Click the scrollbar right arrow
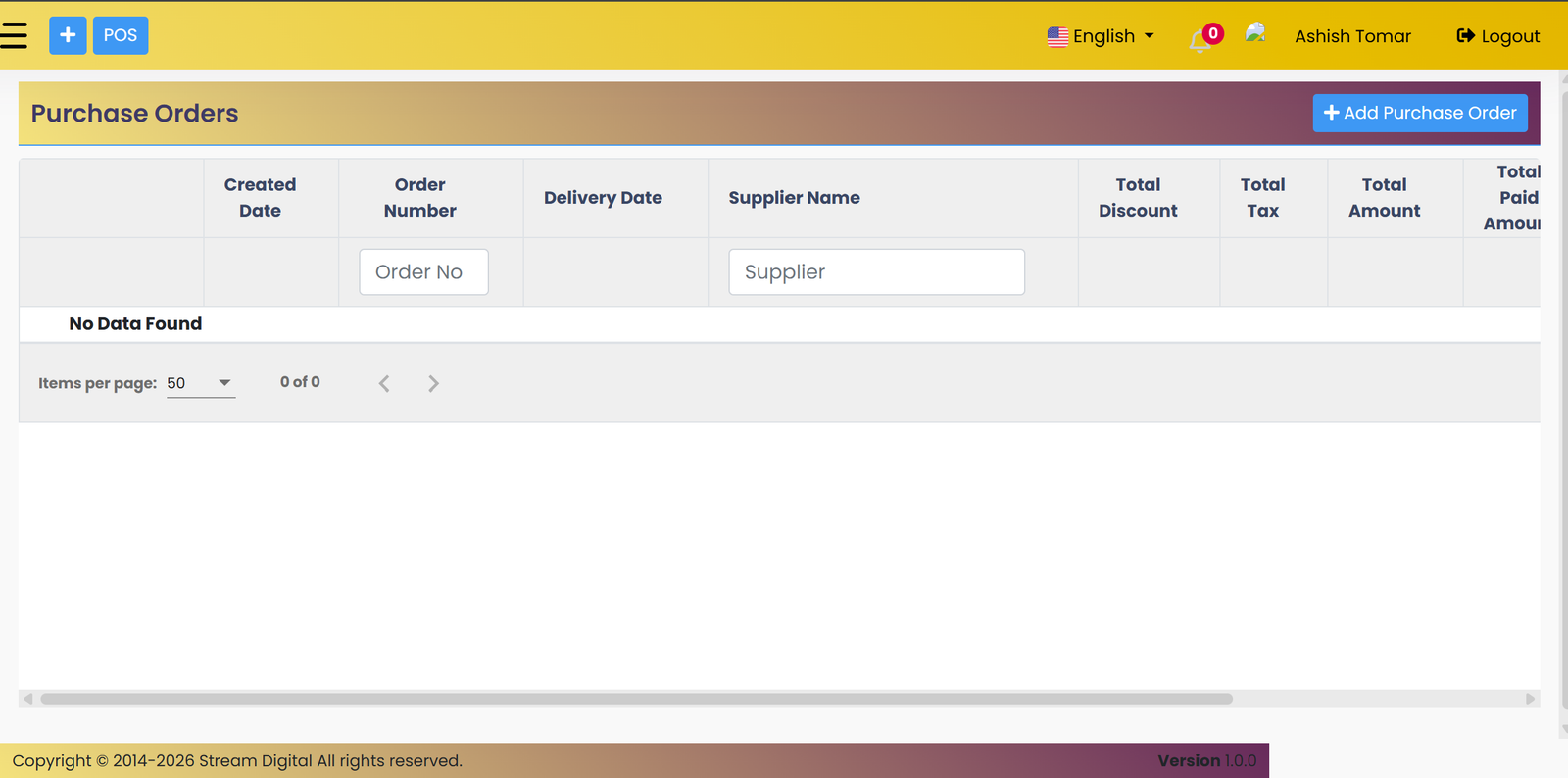This screenshot has height=778, width=1568. 1531,699
